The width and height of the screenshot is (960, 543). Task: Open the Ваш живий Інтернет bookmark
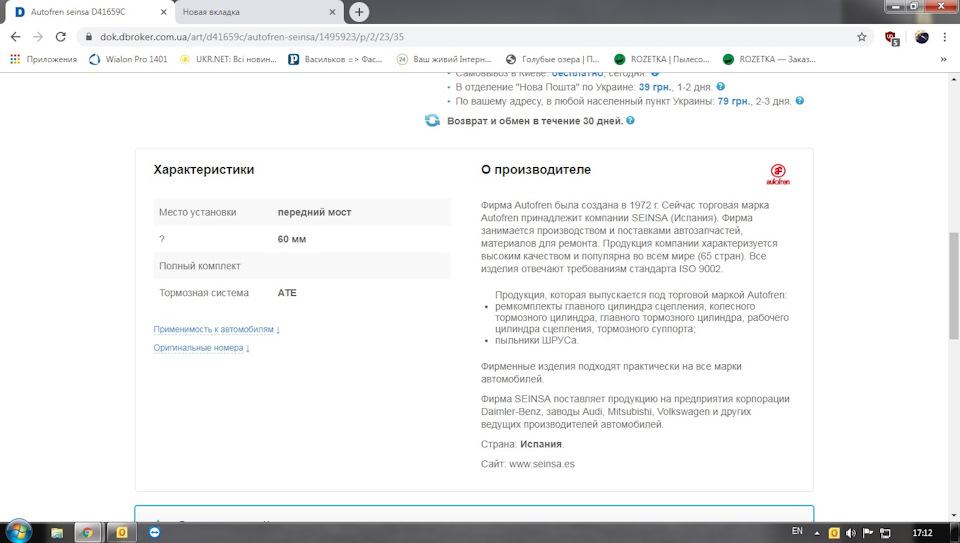coord(444,59)
